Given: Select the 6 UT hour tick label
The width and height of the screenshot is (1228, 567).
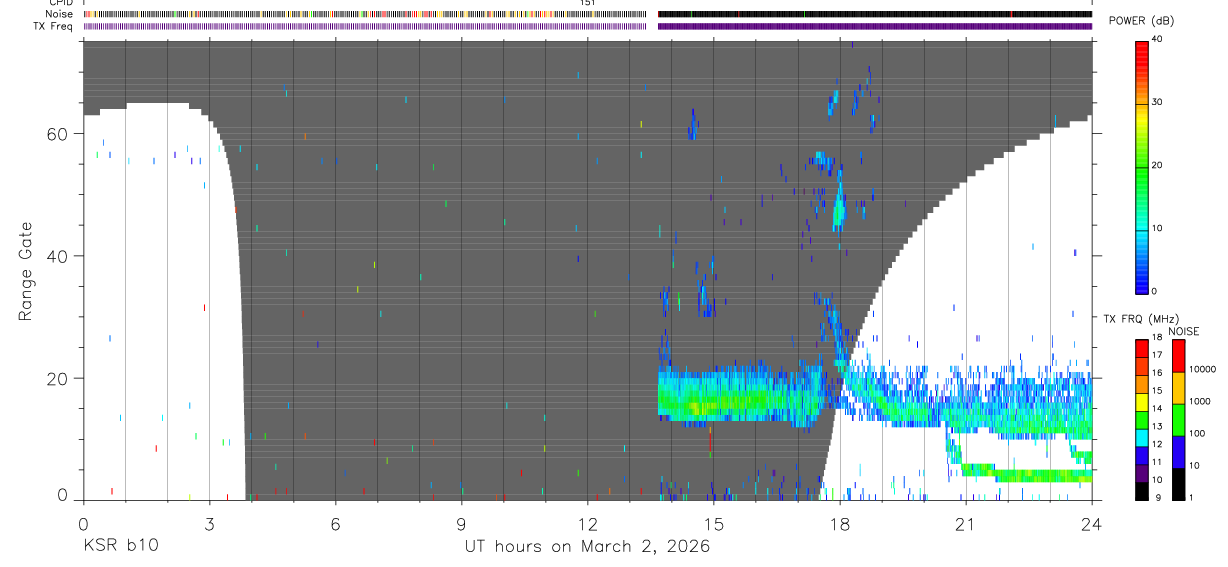Looking at the screenshot, I should [x=335, y=523].
